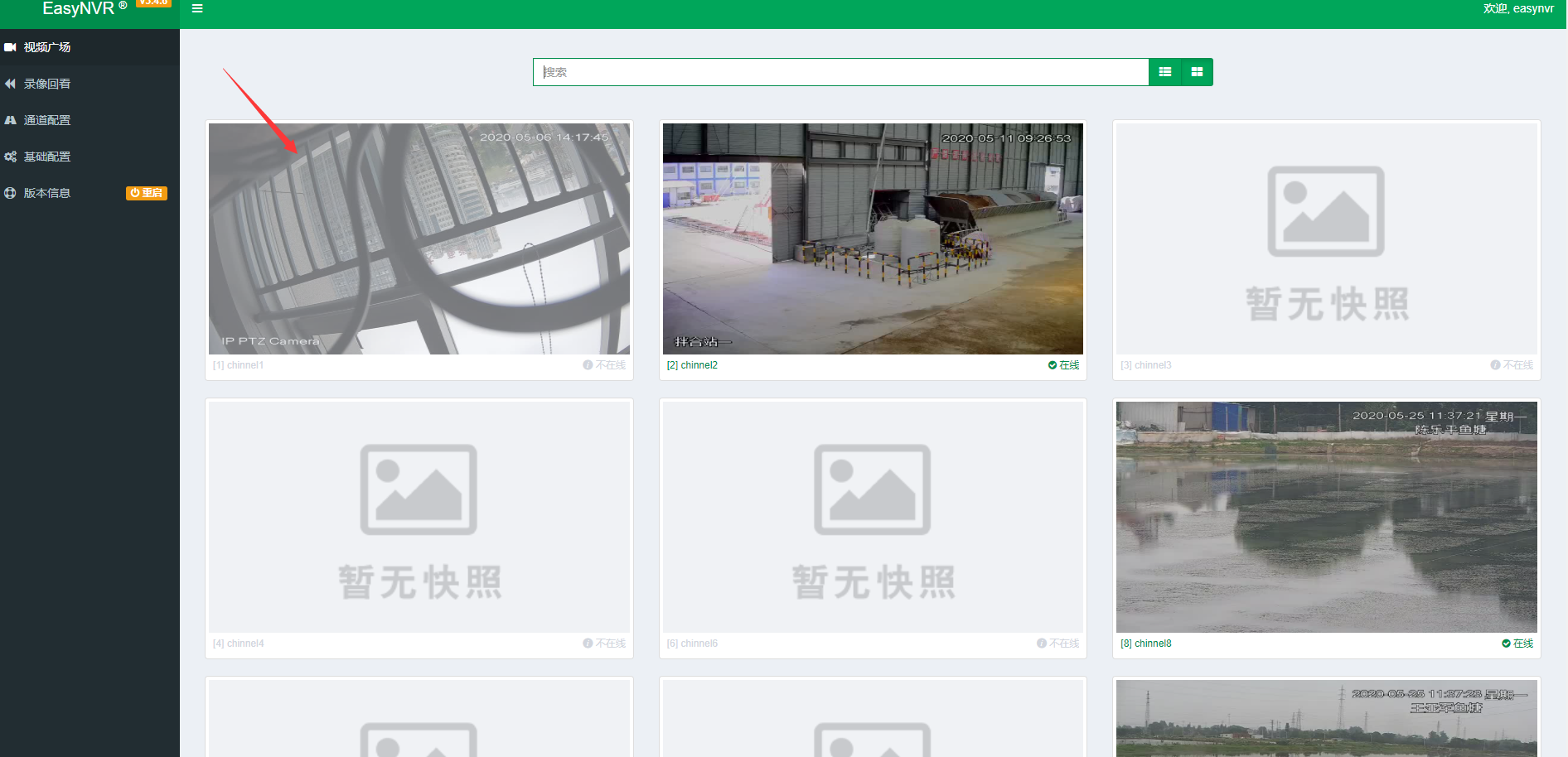Click the [4] chinnel4 label
The image size is (1568, 757).
(238, 644)
